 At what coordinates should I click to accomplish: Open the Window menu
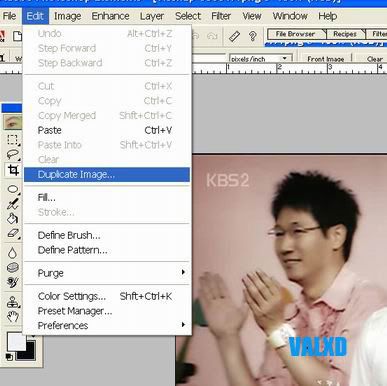pos(290,16)
